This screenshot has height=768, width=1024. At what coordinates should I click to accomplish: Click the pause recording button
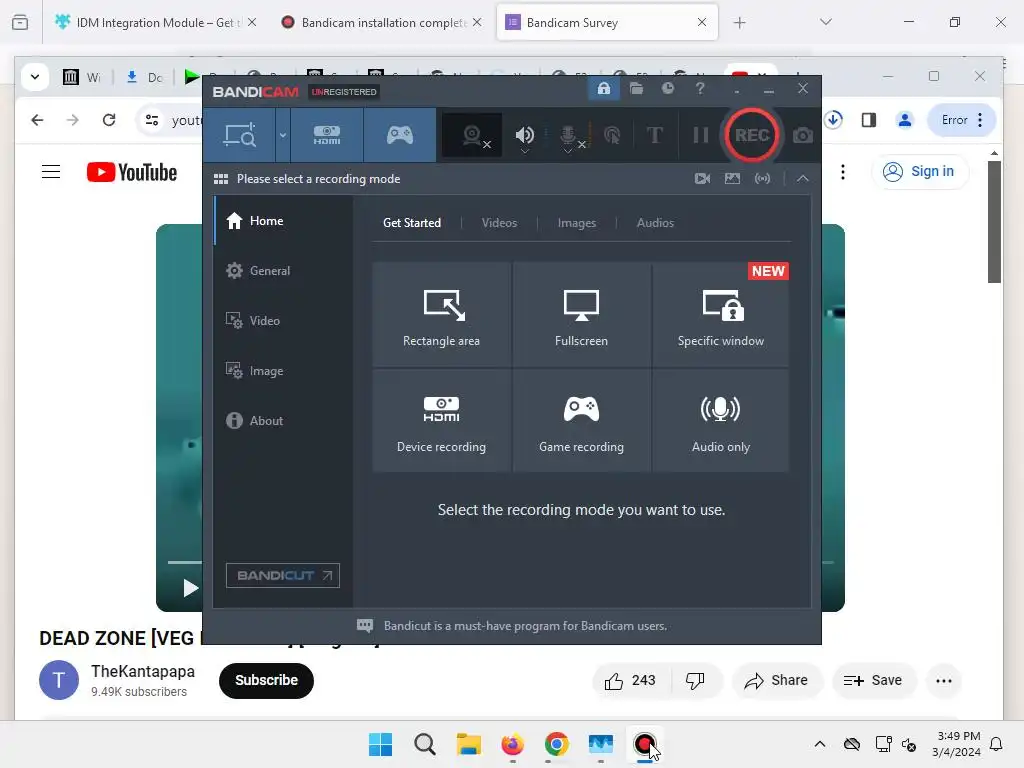[700, 135]
